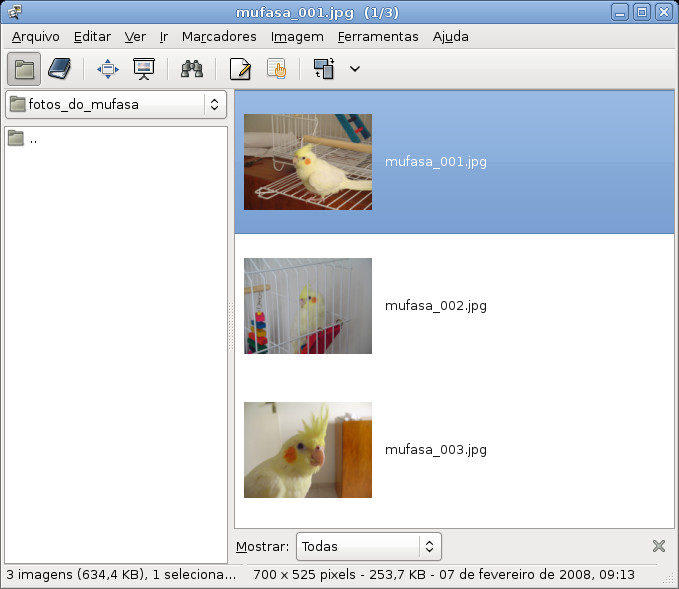Viewport: 679px width, 589px height.
Task: Start the slideshow presentation icon
Action: coord(144,69)
